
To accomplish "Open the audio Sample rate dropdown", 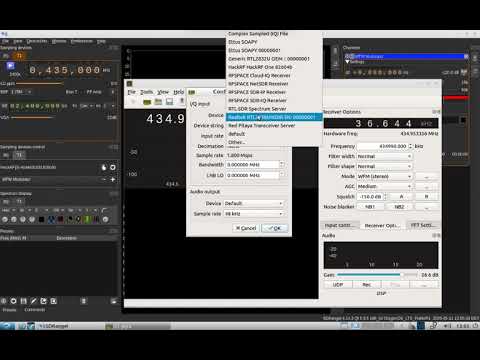I will (254, 214).
